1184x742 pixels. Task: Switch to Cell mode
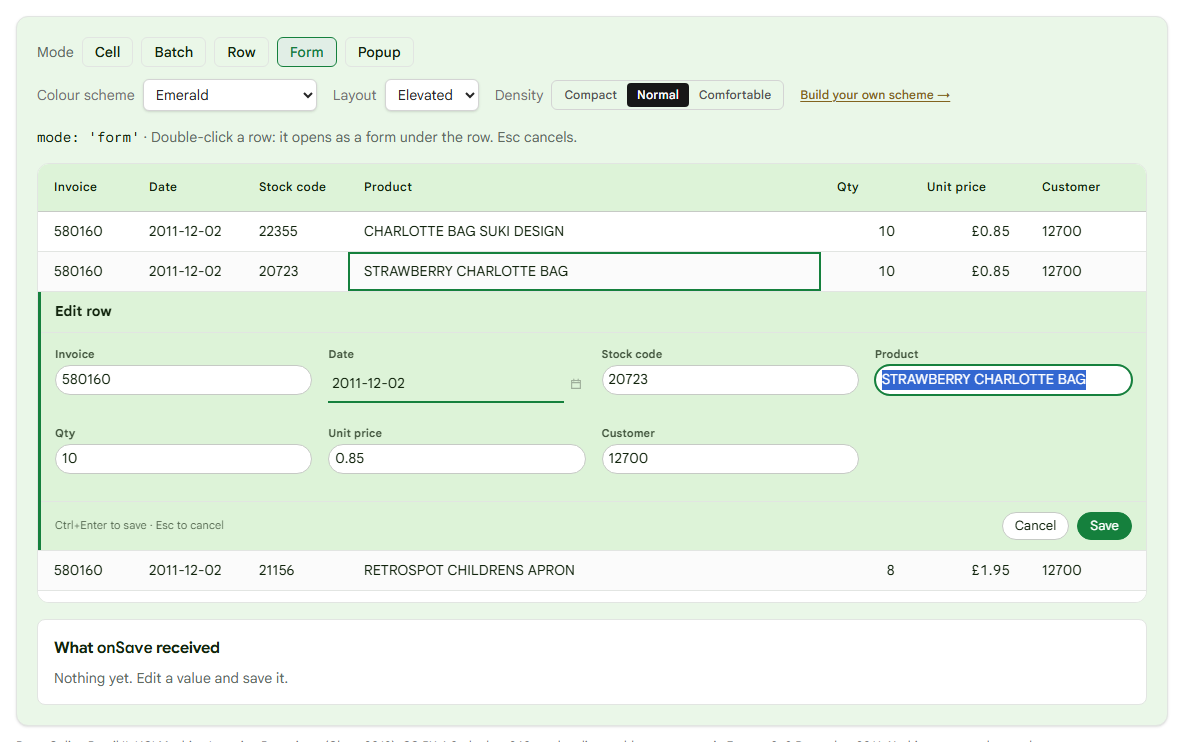[107, 52]
